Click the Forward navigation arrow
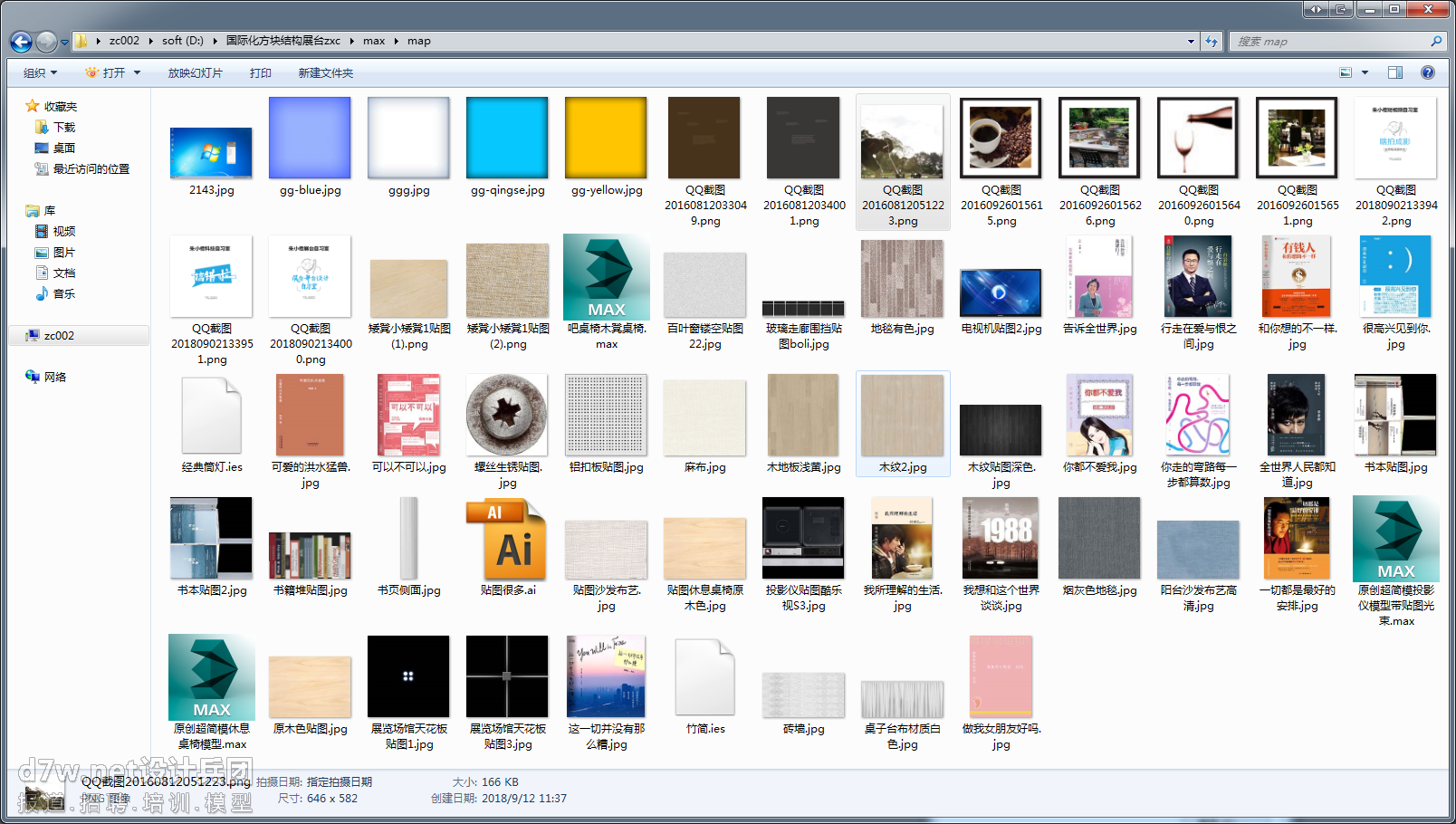 46,42
